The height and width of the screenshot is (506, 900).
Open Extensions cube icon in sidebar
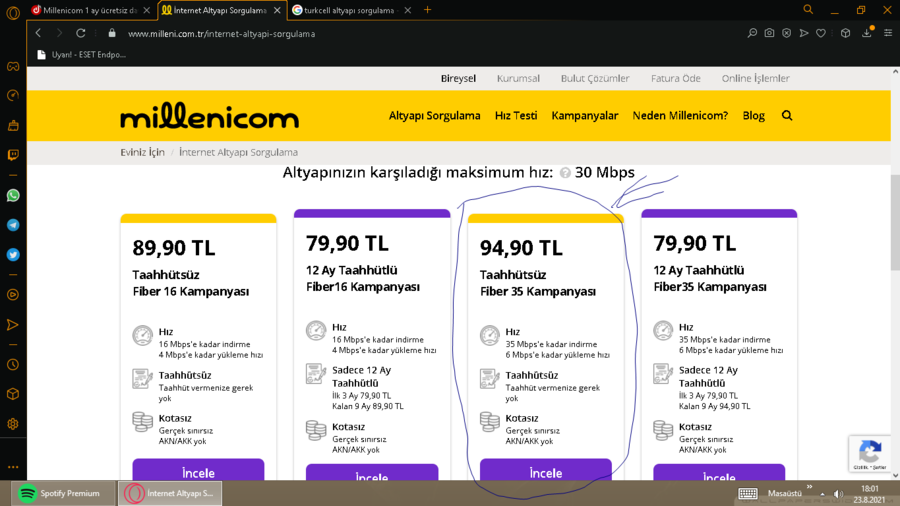[13, 394]
